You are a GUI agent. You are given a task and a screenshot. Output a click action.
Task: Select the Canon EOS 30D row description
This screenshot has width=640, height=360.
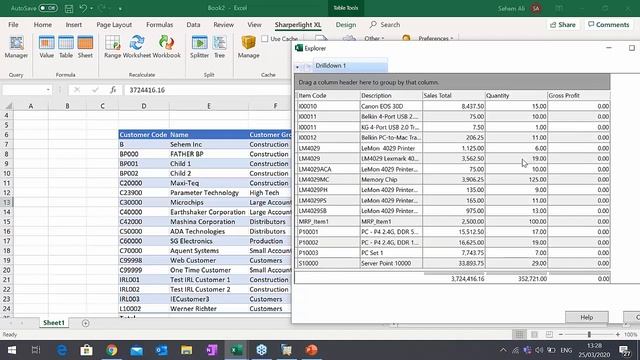coord(391,106)
